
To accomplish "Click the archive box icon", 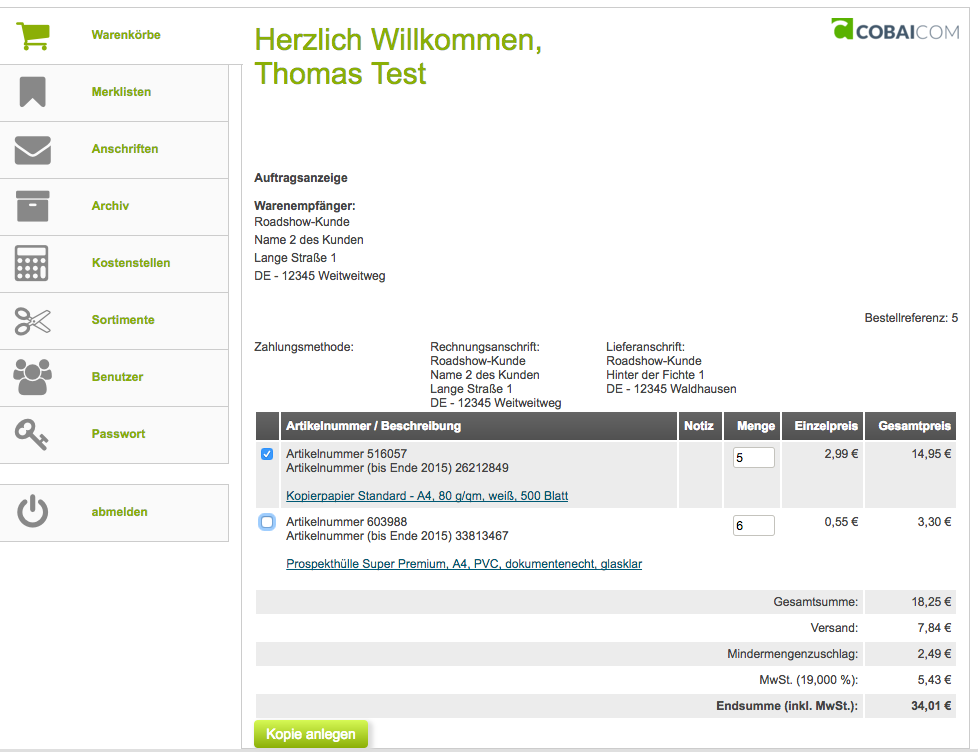I will point(32,206).
